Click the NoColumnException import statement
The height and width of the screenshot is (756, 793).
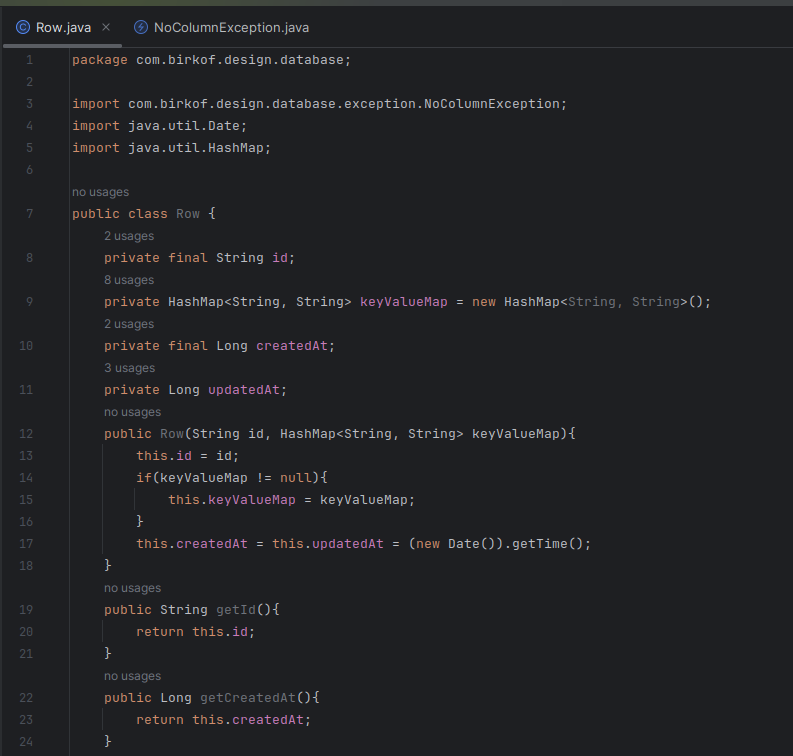(320, 104)
